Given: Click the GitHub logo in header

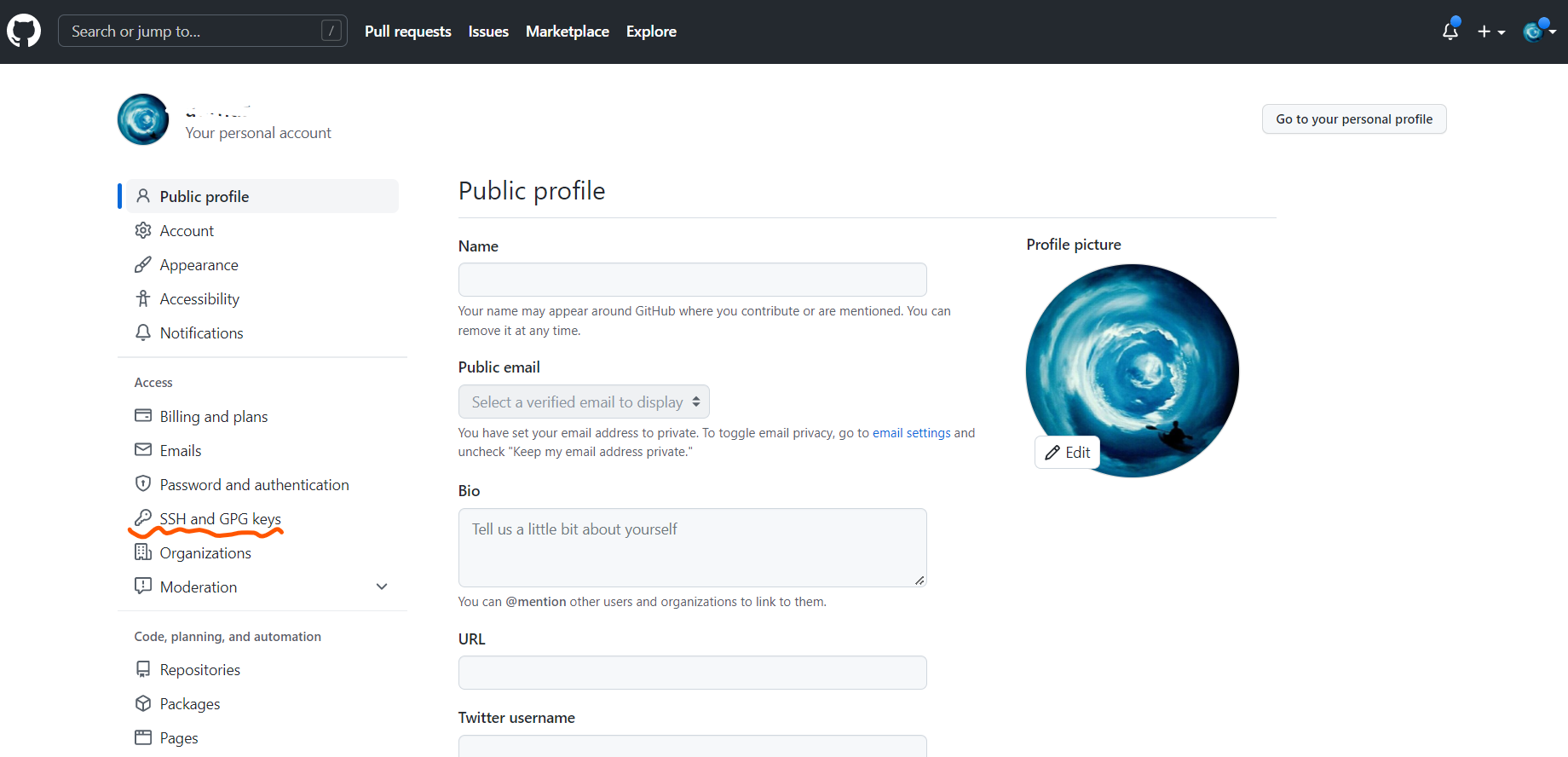Looking at the screenshot, I should pos(24,32).
